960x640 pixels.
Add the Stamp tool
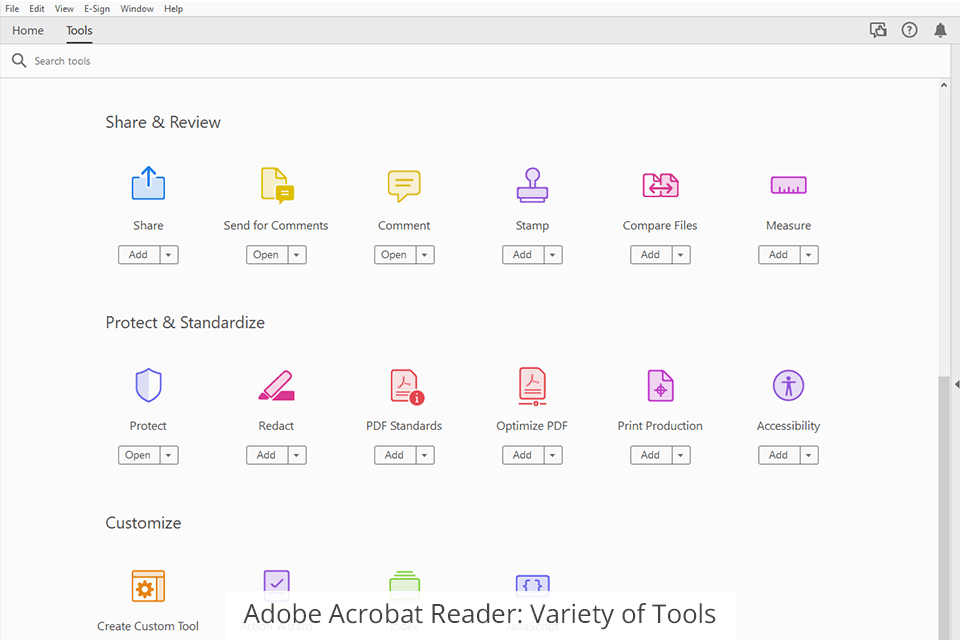point(523,255)
